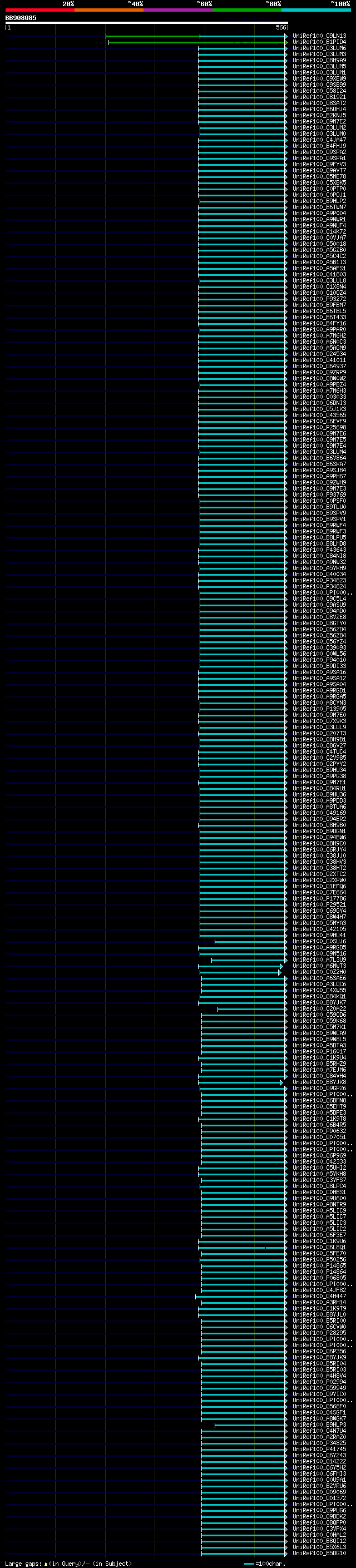356x1568 pixels.
Task: Click the UniRef100_Q41803 label
Action: point(319,274)
